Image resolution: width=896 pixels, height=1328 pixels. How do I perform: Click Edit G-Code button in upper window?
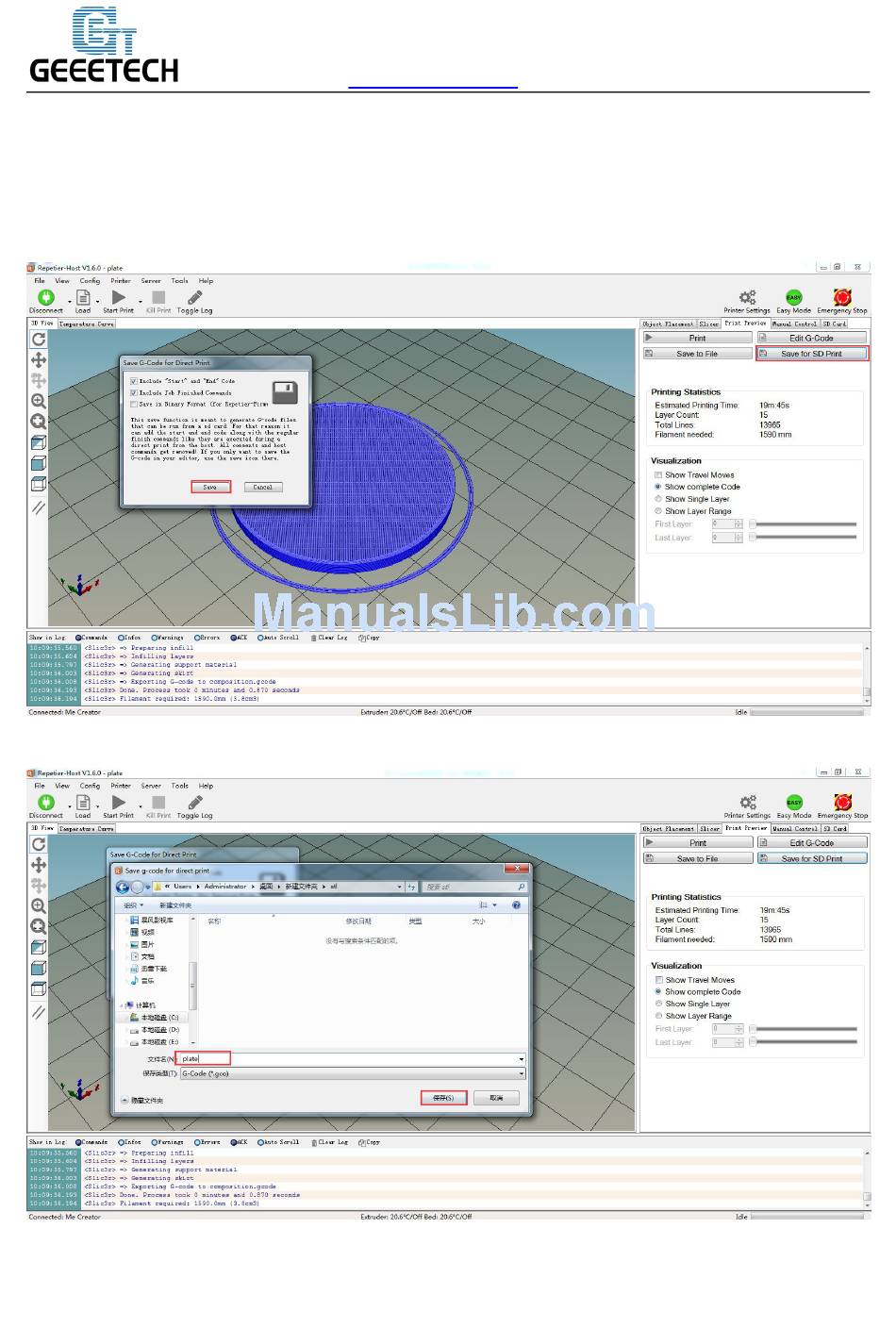(x=812, y=338)
